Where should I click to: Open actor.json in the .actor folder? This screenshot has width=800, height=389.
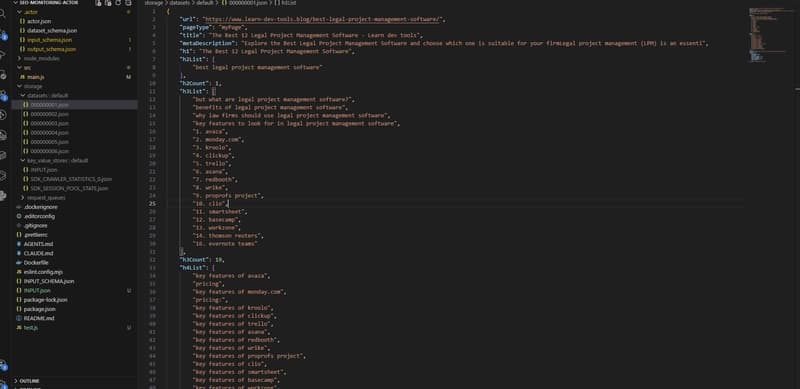(x=39, y=21)
